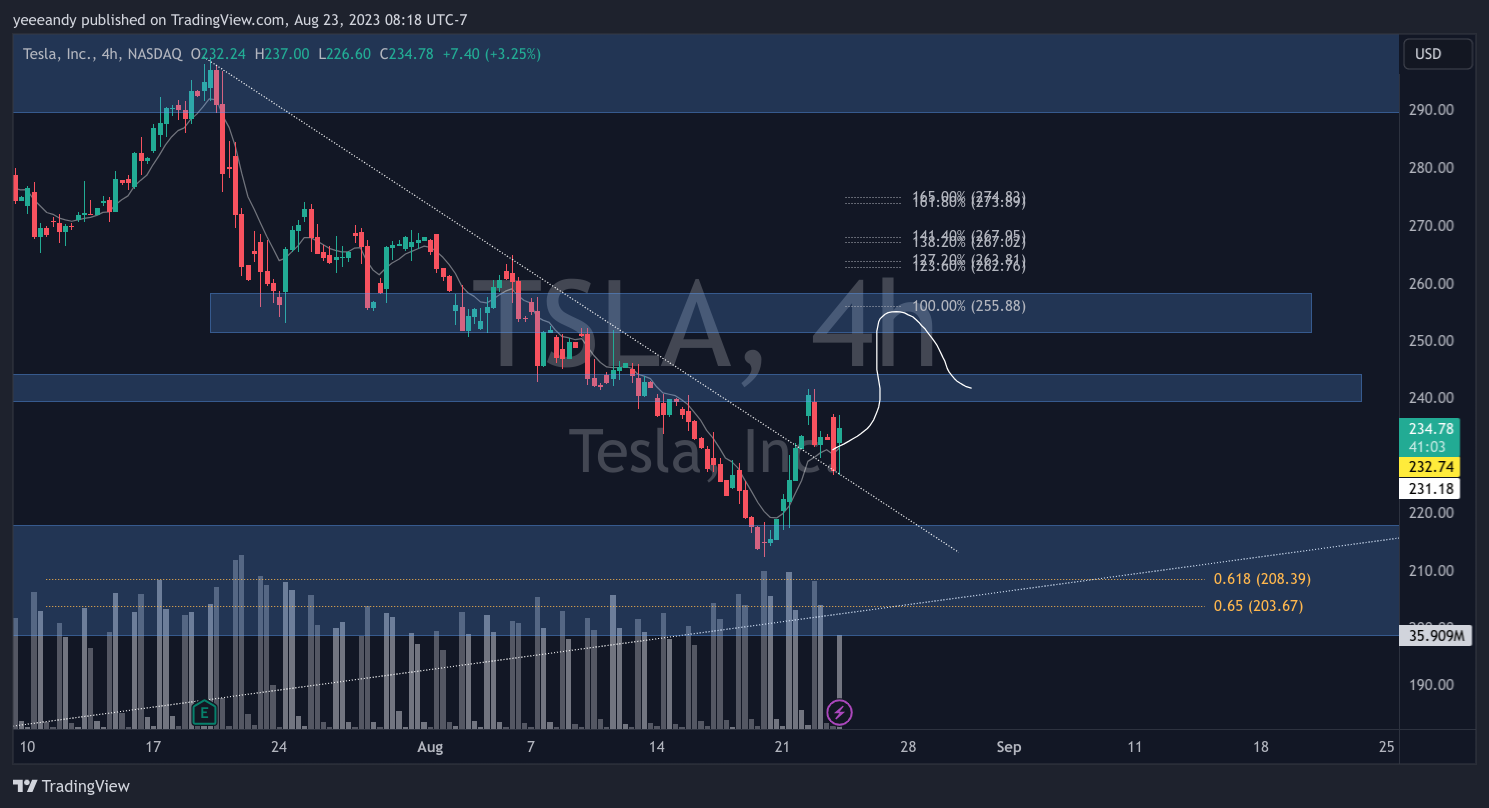Click the yeeeandy published header text

pyautogui.click(x=240, y=19)
